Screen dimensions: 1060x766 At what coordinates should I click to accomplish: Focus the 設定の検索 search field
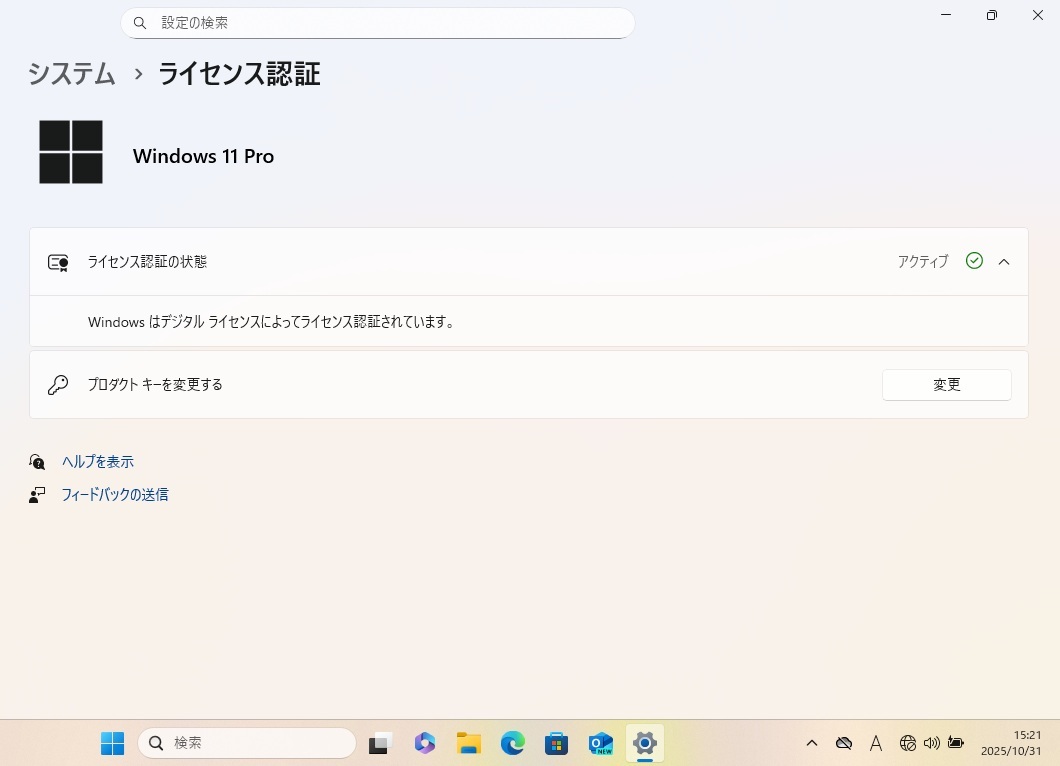point(377,23)
